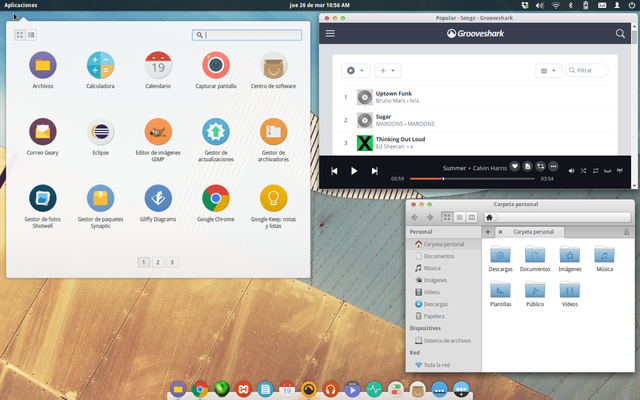Image resolution: width=640 pixels, height=400 pixels.
Task: Switch launcher to category list view
Action: [x=31, y=35]
